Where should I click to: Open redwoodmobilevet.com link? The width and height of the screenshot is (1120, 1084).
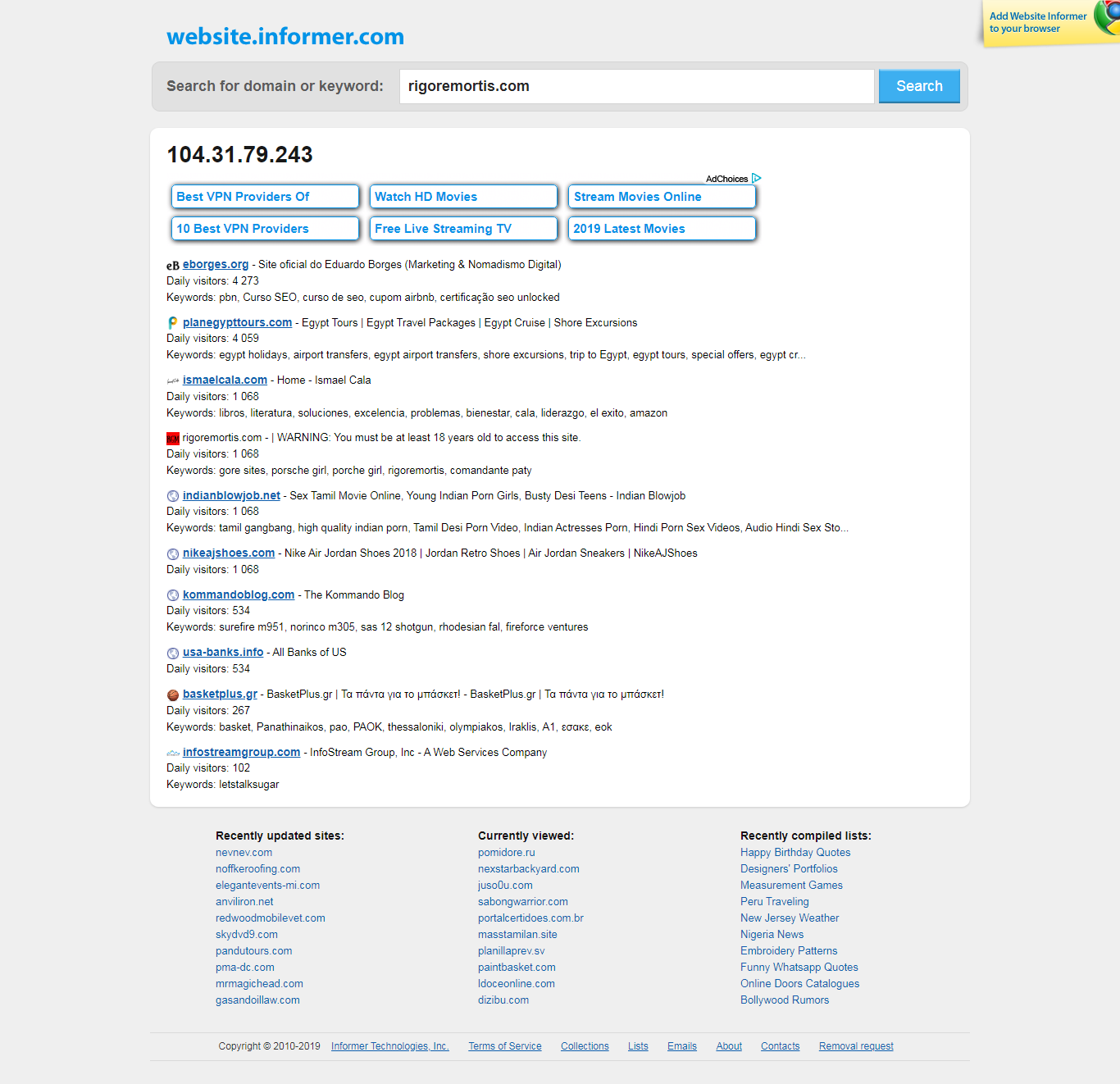pyautogui.click(x=271, y=918)
